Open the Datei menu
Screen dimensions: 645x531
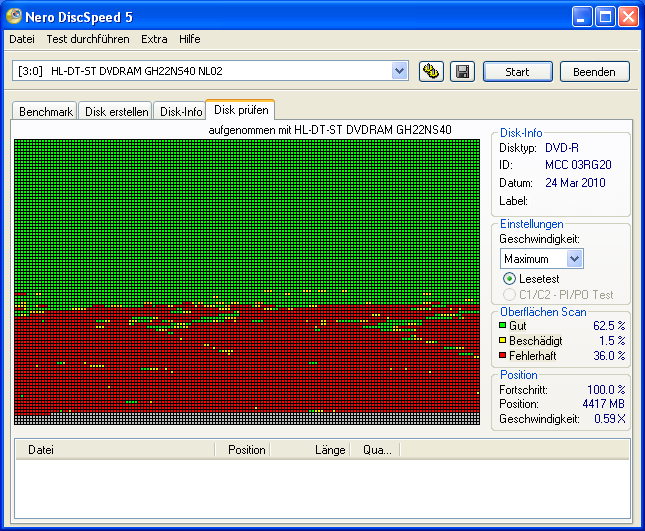tap(22, 39)
